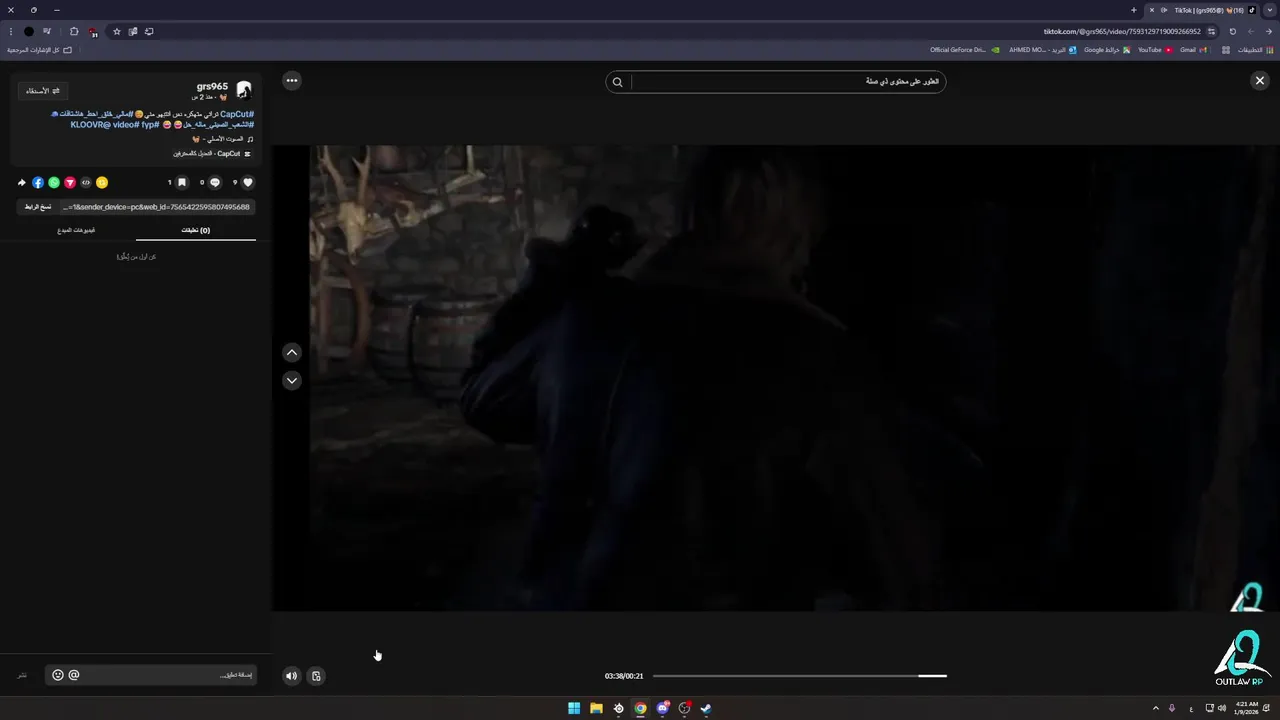Open the #fyp hashtag link

tap(150, 125)
